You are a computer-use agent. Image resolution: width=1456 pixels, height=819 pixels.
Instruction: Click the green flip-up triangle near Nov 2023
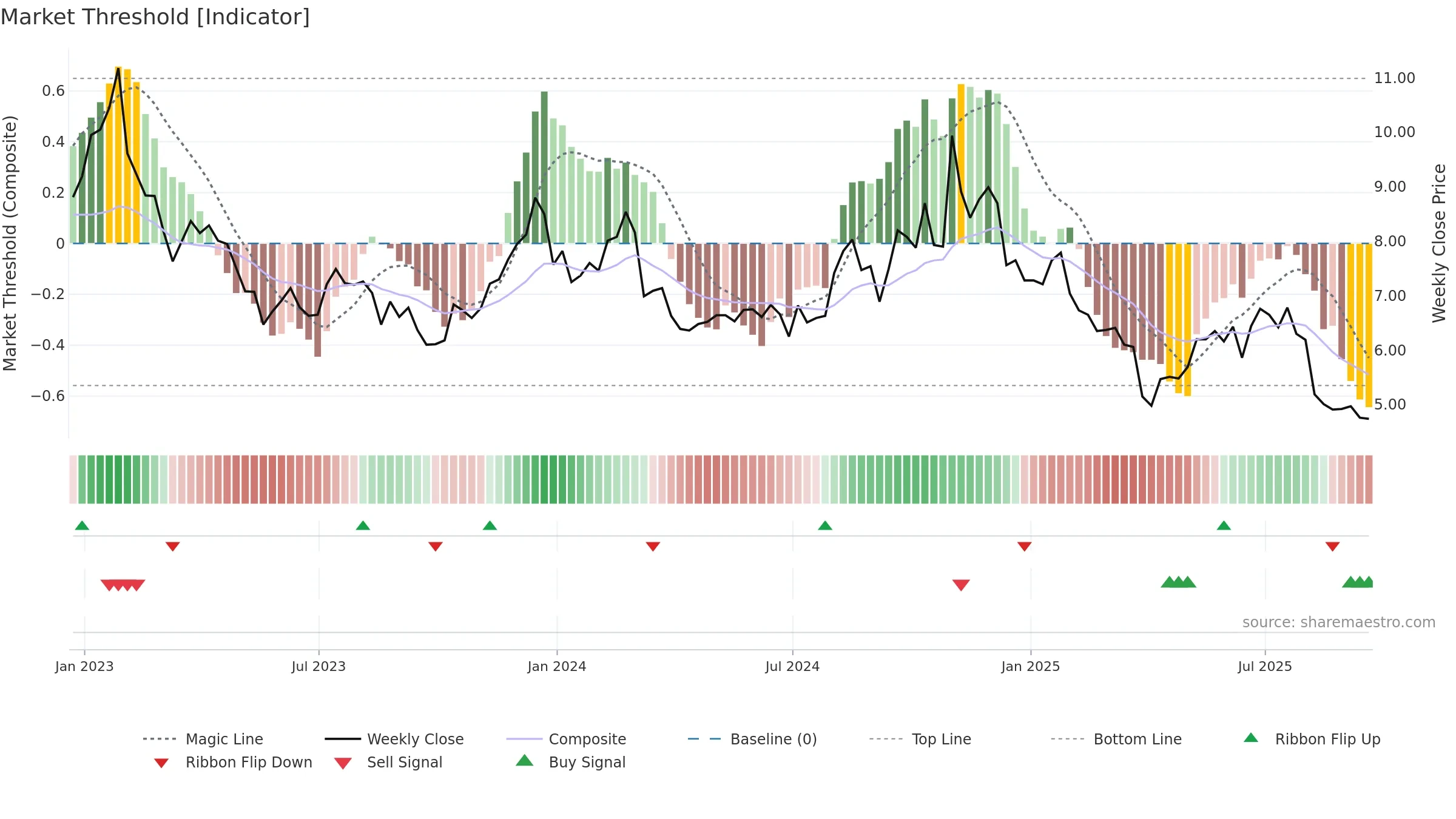coord(490,525)
